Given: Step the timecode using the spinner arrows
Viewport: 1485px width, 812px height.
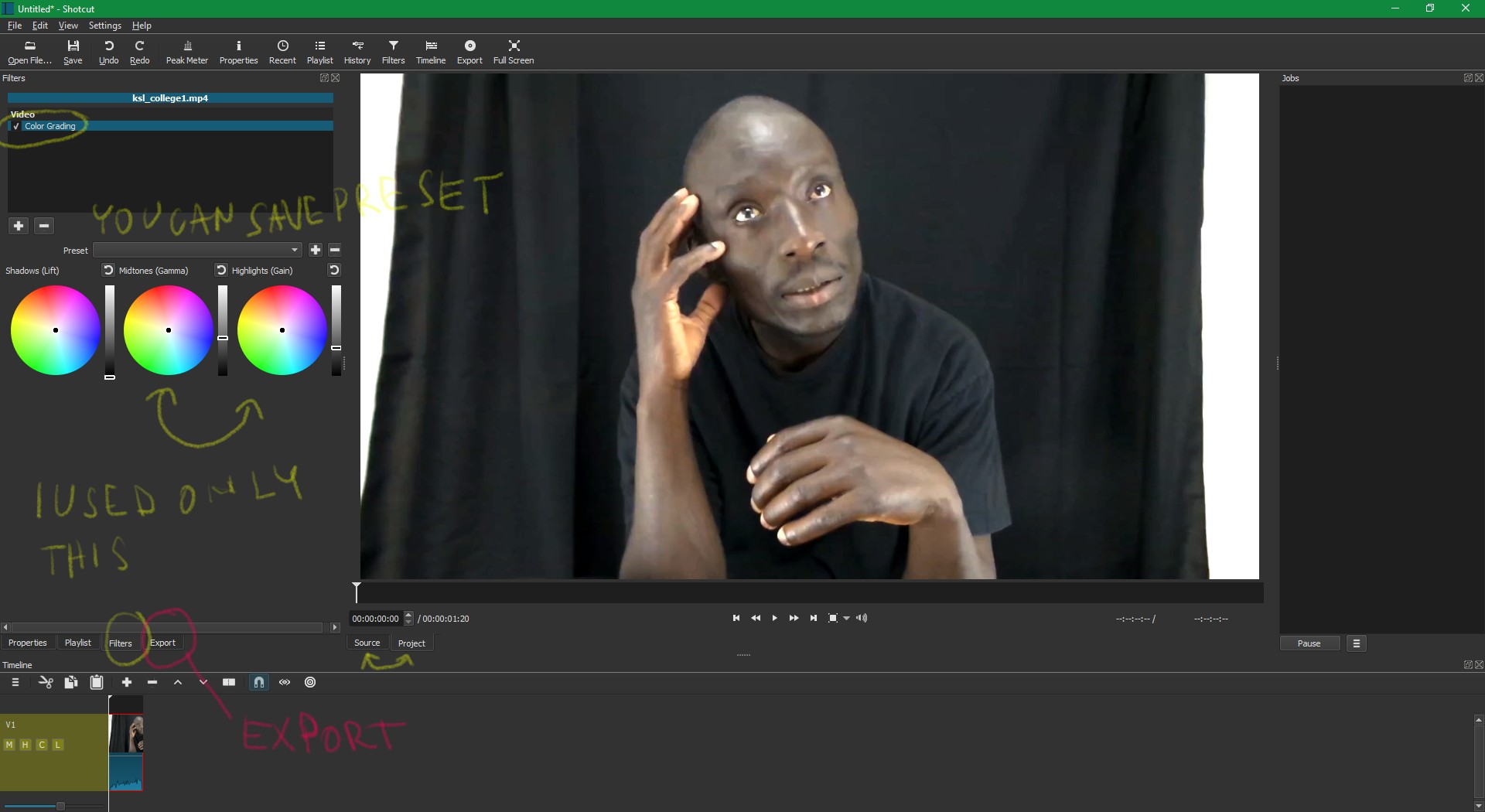Looking at the screenshot, I should [409, 618].
